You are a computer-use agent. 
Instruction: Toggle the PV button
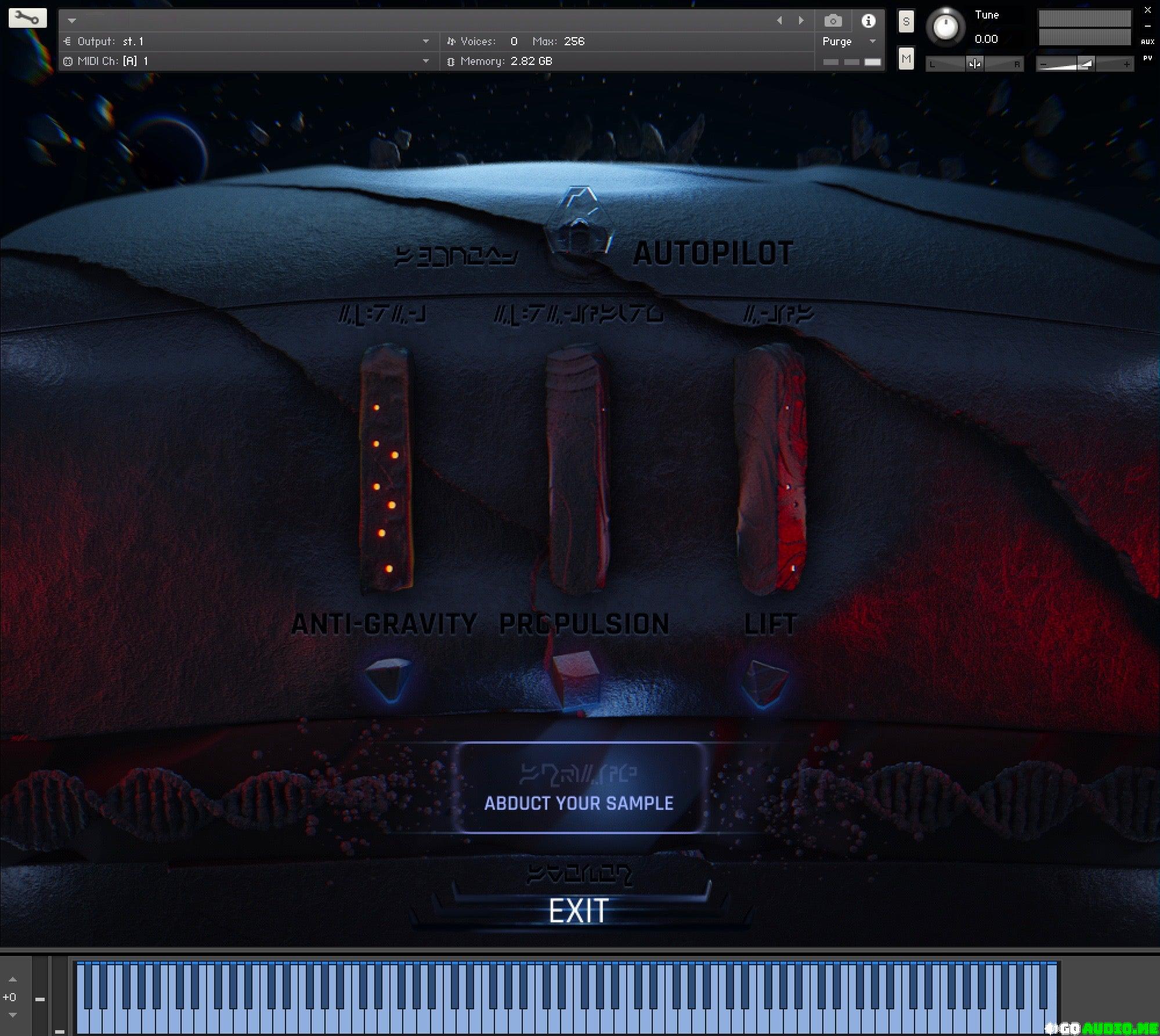(1147, 58)
